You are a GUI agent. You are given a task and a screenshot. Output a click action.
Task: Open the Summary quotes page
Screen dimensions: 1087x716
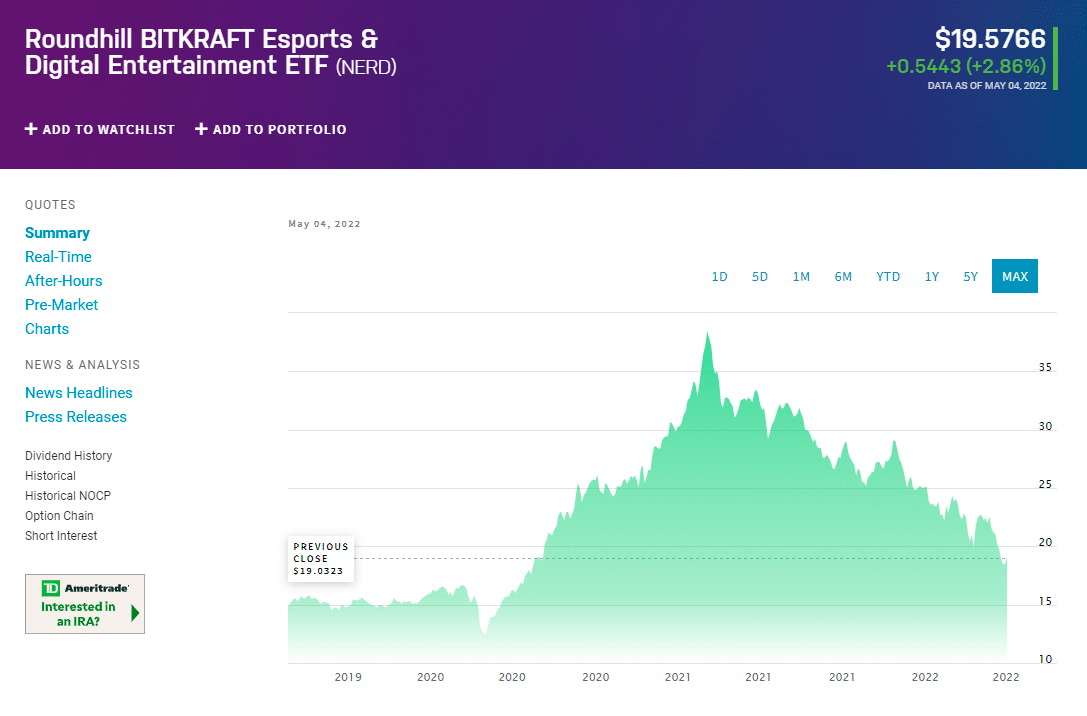coord(58,233)
